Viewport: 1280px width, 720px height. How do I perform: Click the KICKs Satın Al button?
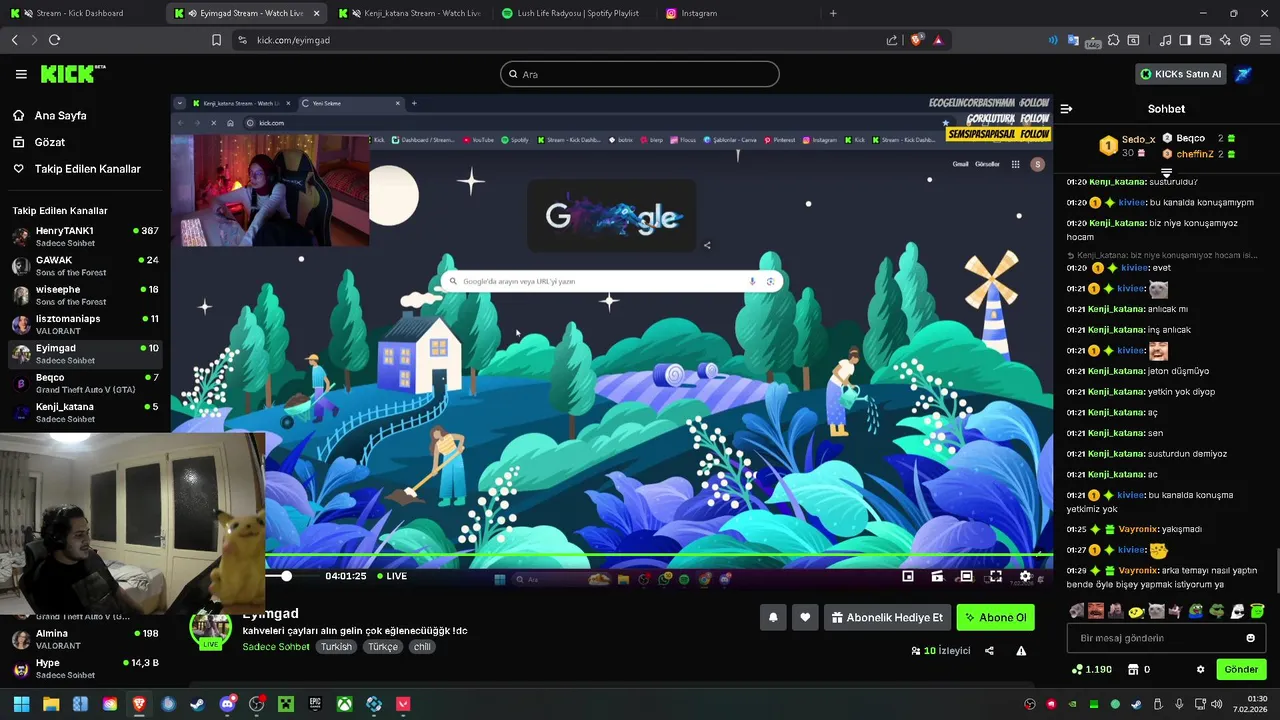click(x=1181, y=74)
